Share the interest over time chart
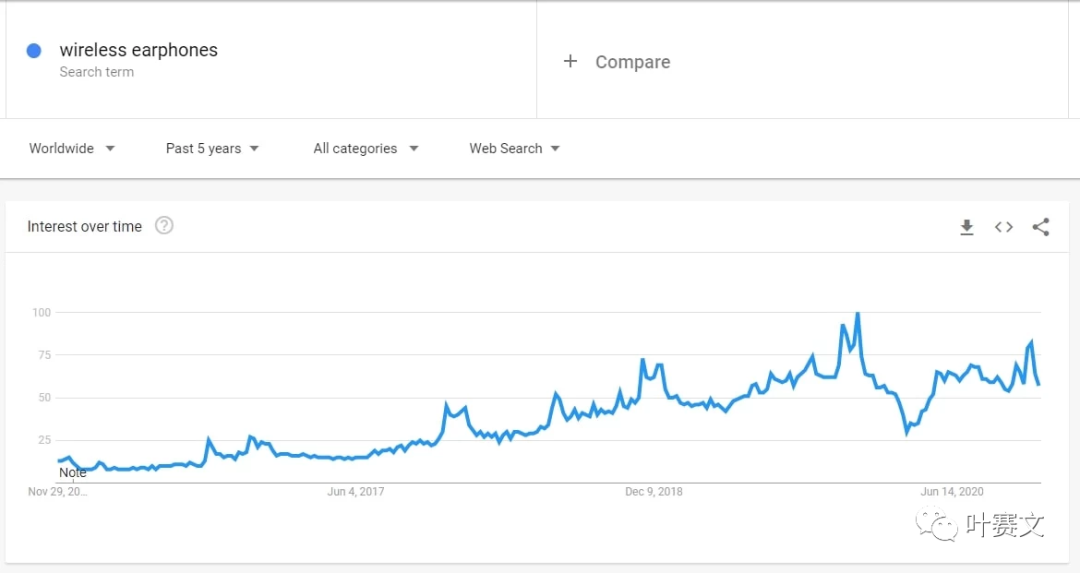 1041,227
